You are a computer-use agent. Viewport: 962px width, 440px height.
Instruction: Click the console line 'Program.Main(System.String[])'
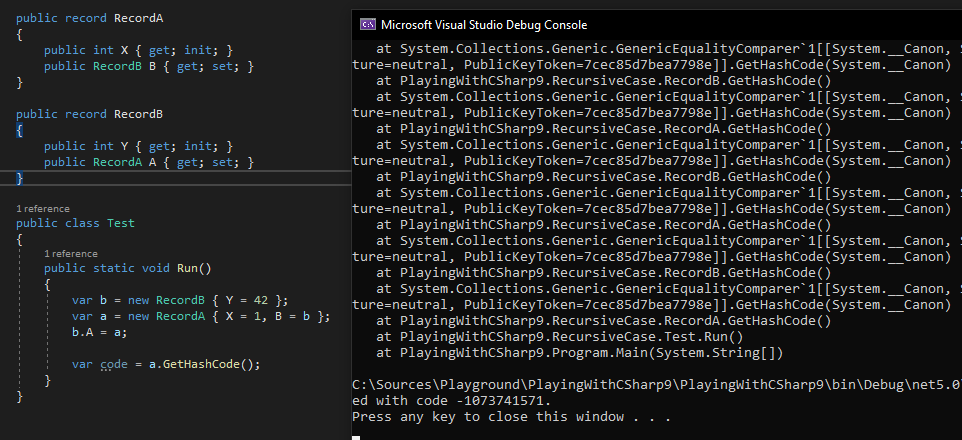click(580, 352)
